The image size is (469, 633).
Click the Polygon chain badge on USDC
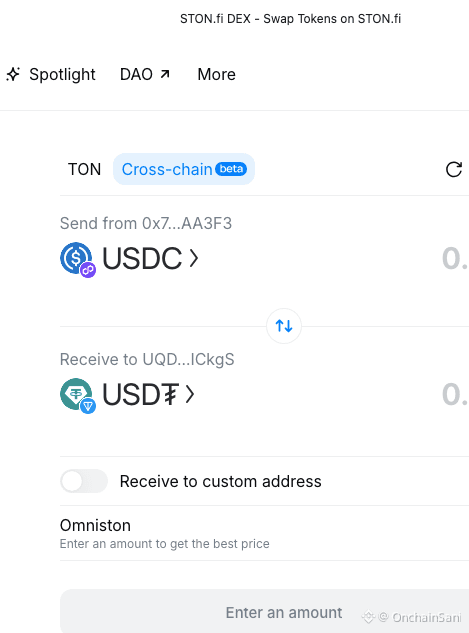[x=88, y=270]
